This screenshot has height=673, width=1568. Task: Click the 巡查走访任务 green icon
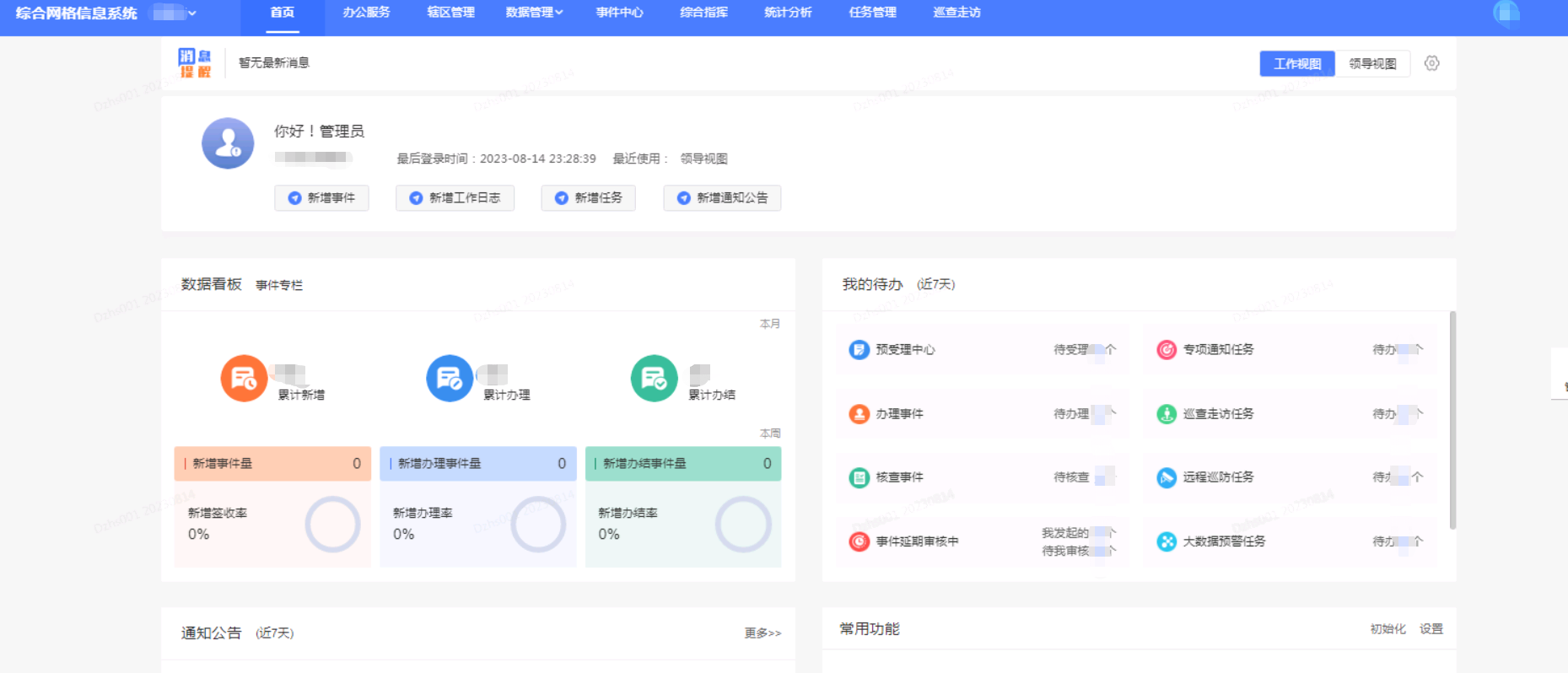pyautogui.click(x=1167, y=414)
